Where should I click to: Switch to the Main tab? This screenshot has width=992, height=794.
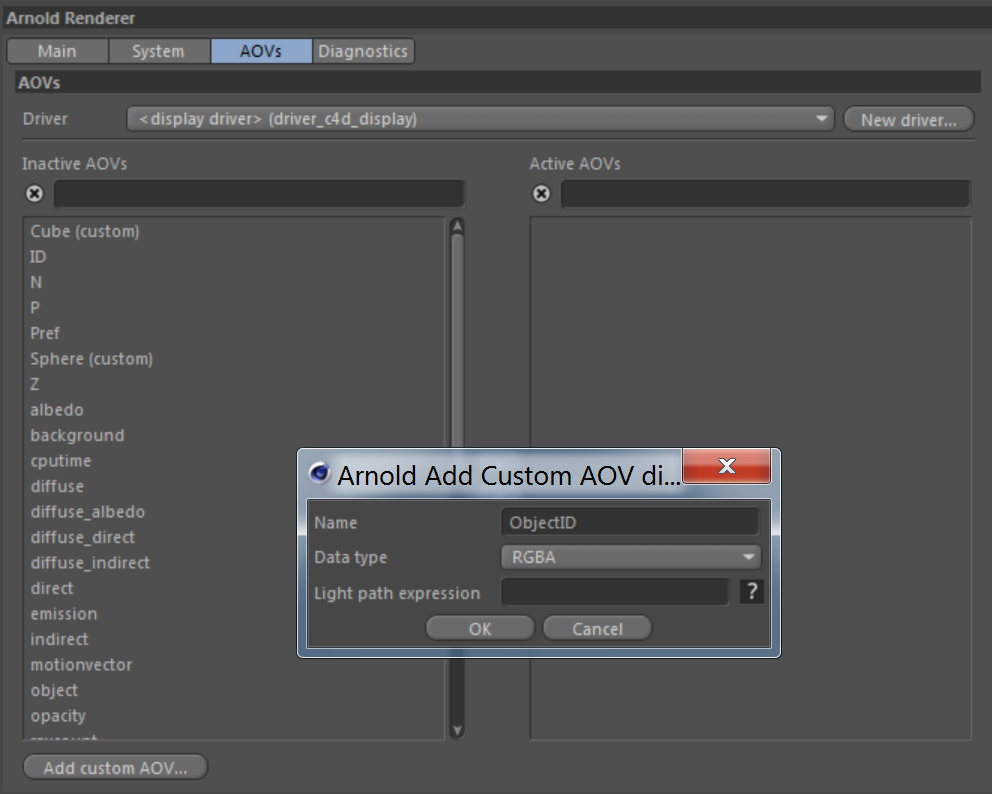tap(57, 50)
